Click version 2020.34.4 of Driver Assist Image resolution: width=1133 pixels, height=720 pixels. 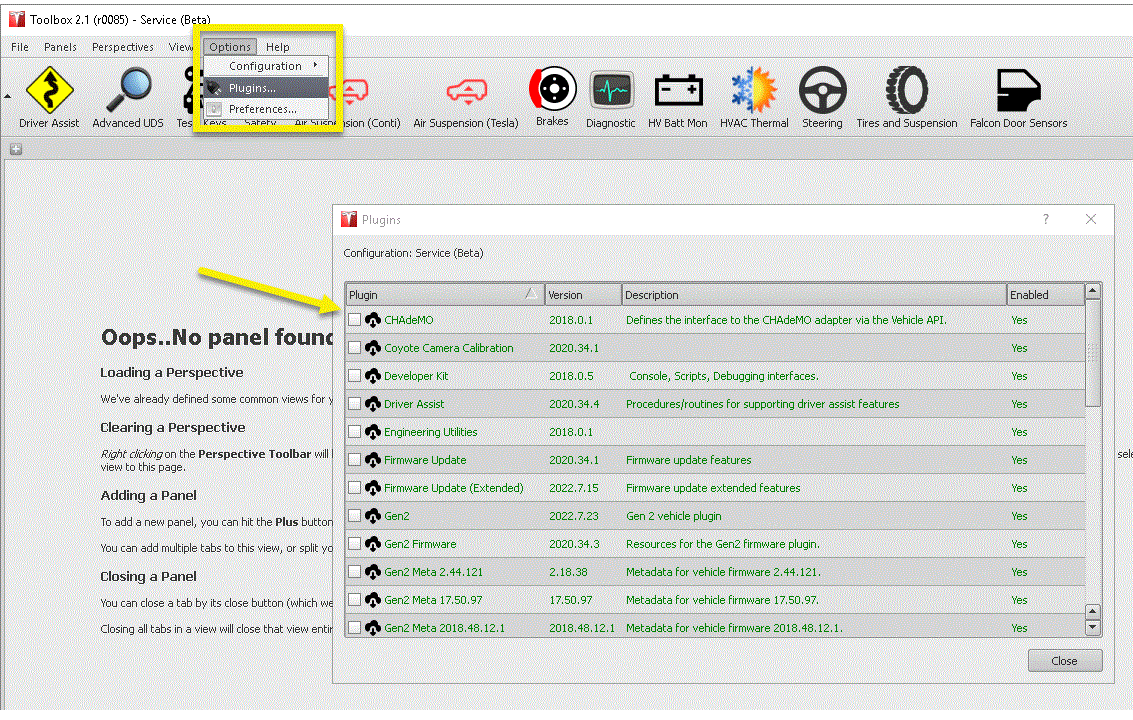click(574, 403)
